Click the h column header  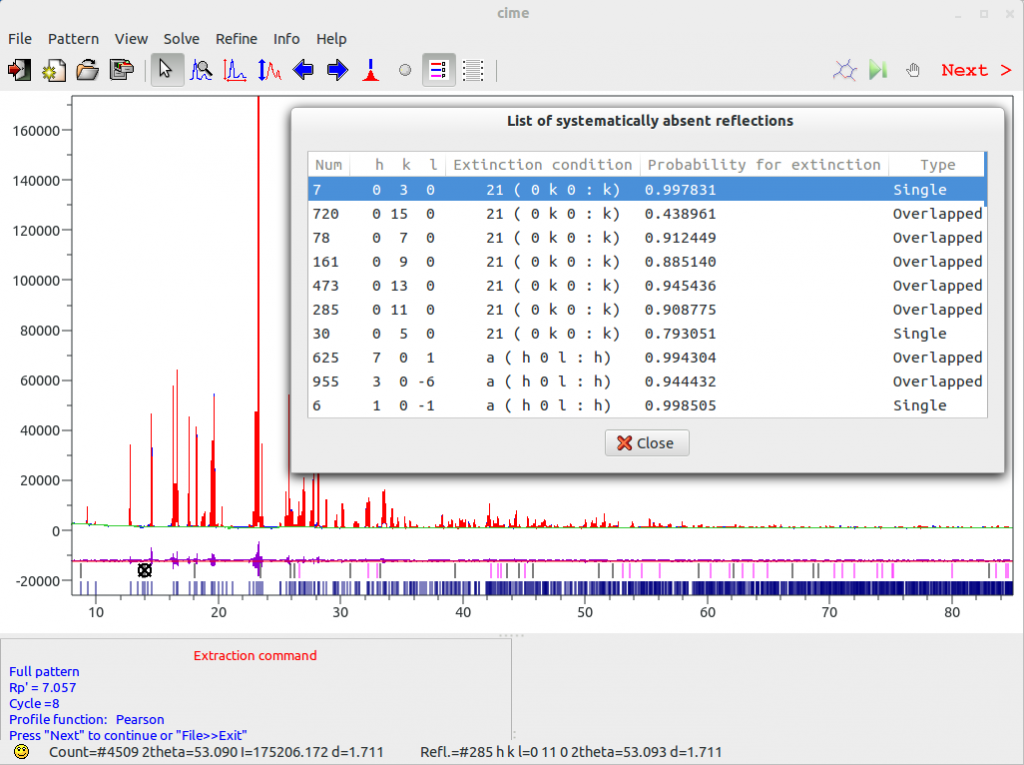tap(379, 165)
